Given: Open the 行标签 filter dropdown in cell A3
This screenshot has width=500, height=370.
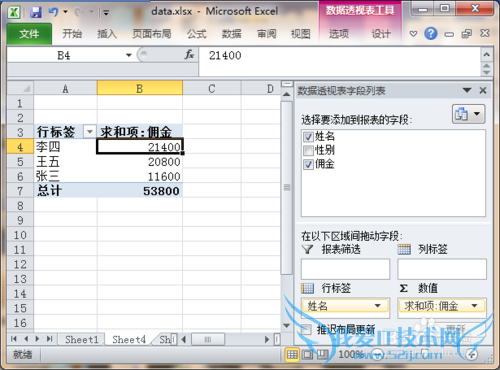Looking at the screenshot, I should pos(89,132).
